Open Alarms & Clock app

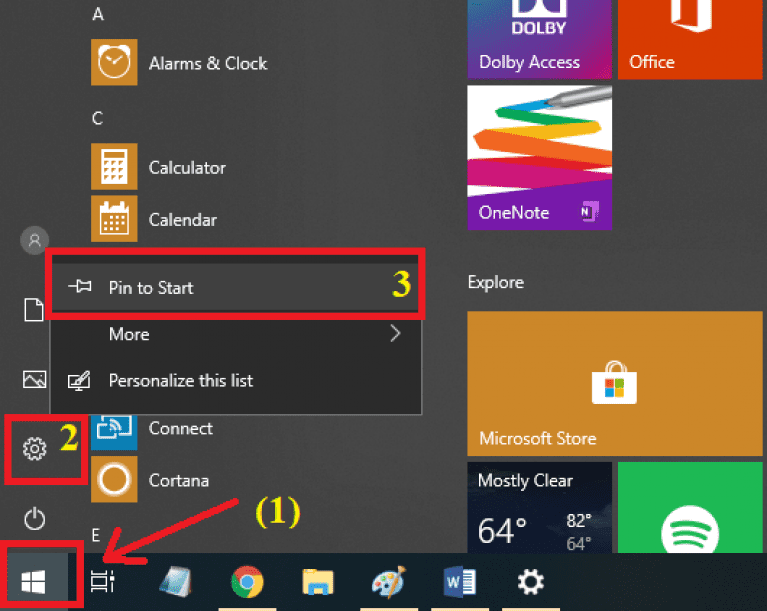[207, 63]
